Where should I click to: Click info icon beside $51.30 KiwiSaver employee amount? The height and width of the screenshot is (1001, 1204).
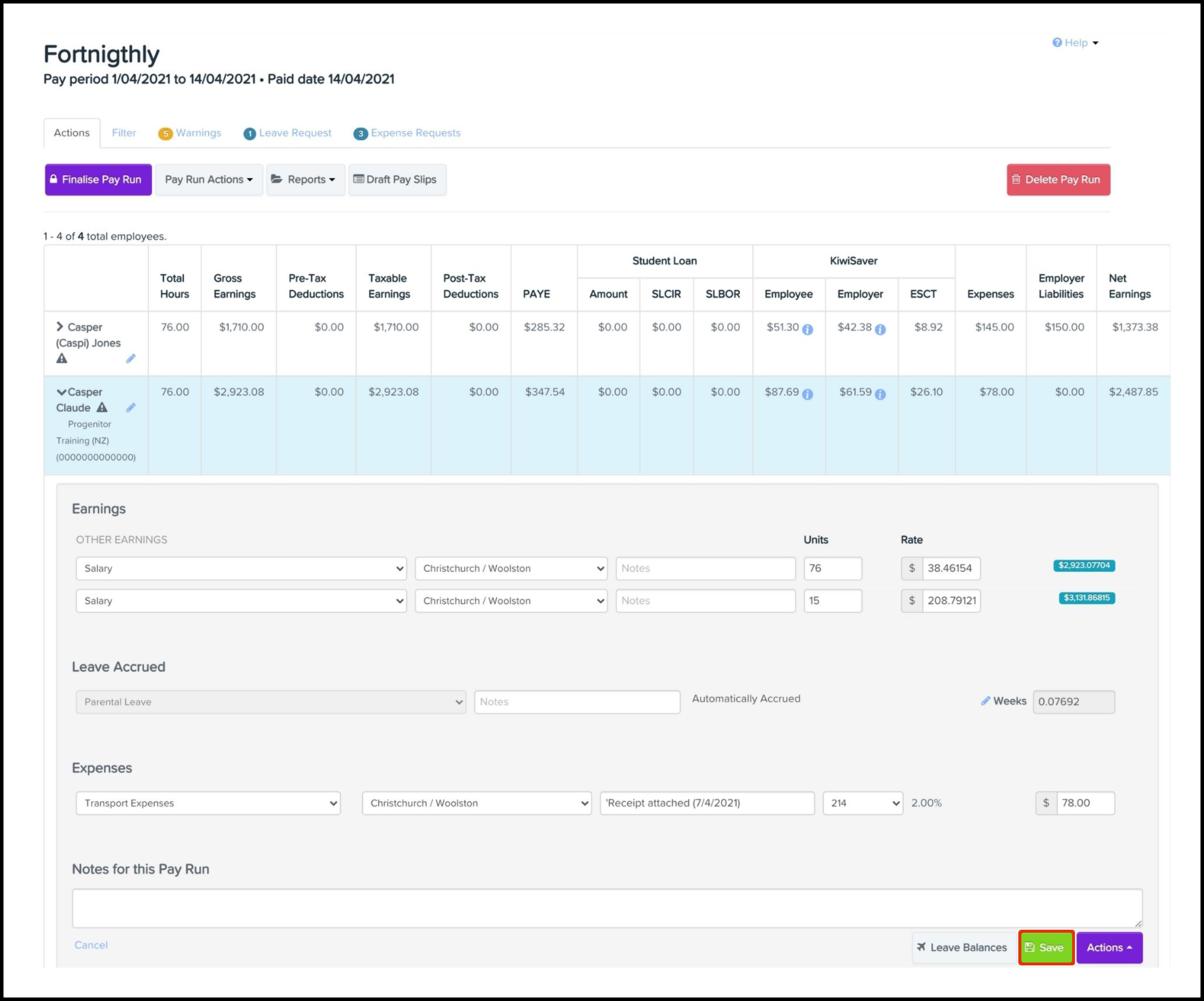[808, 329]
